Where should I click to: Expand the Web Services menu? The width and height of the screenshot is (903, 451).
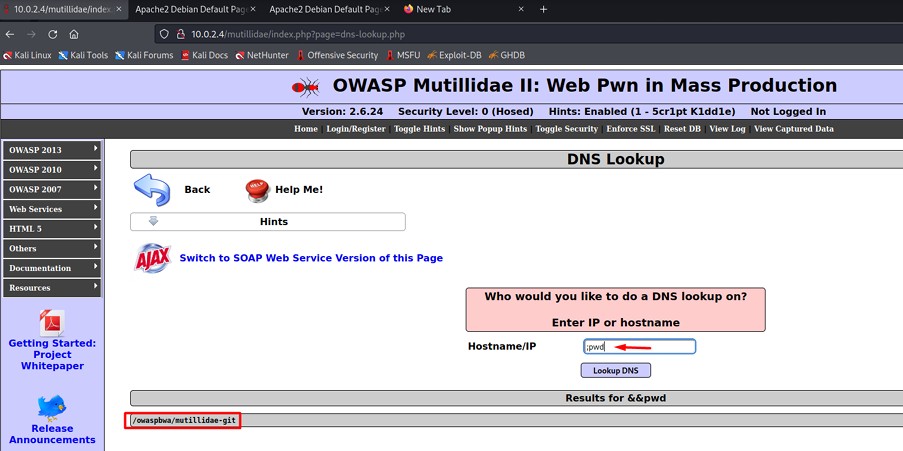[x=52, y=209]
